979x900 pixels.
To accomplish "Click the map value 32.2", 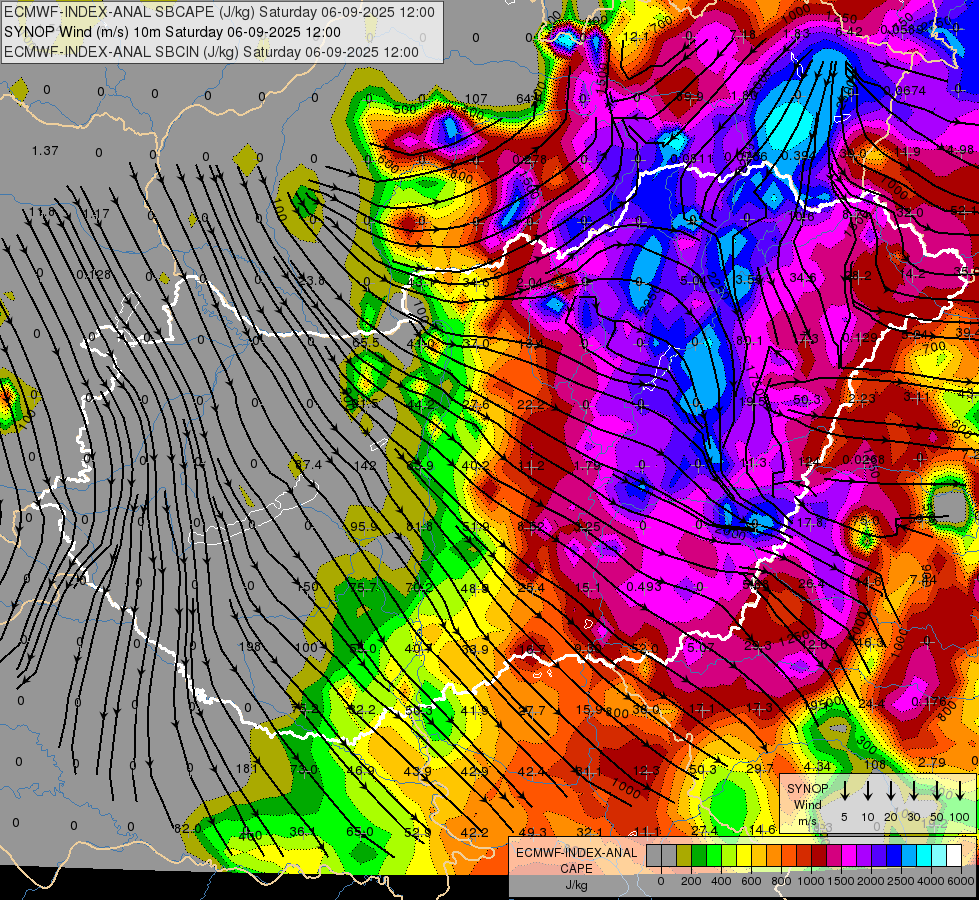I will [x=362, y=710].
